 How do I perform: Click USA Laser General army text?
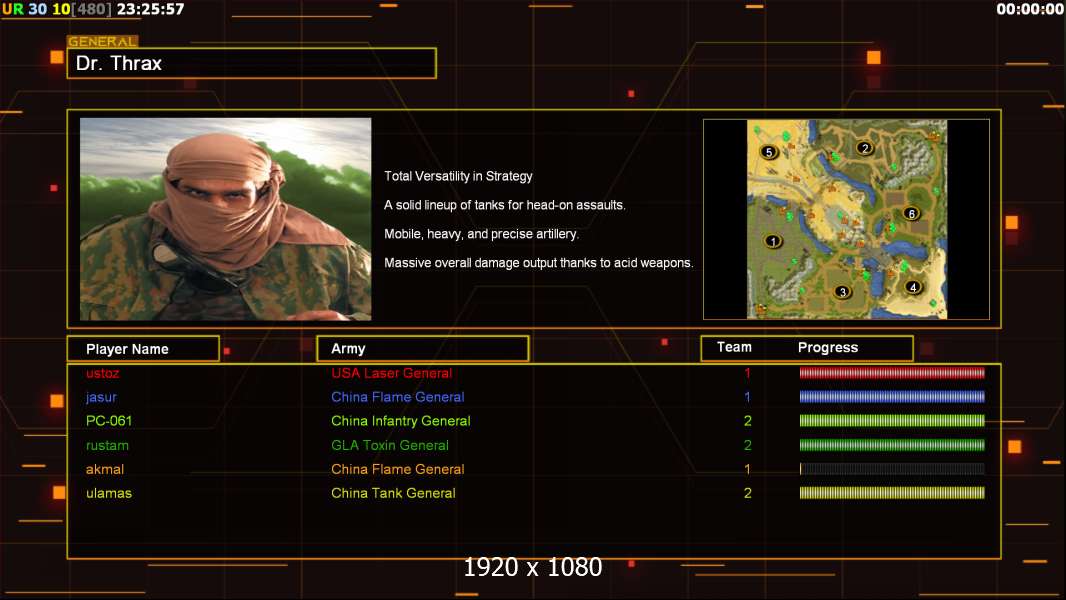[x=392, y=373]
